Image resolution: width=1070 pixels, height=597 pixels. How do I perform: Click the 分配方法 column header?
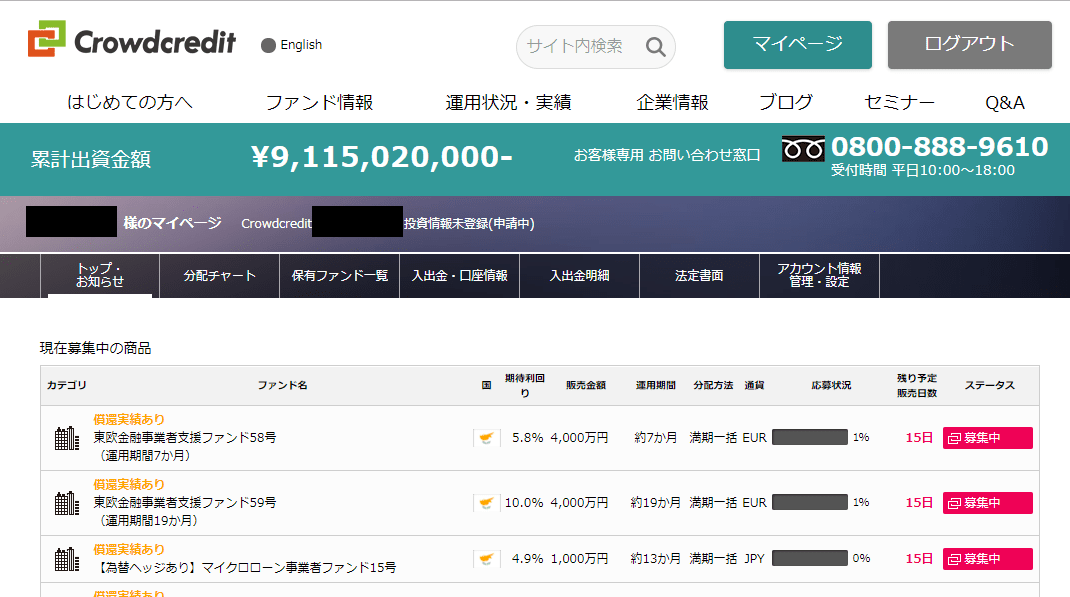(x=713, y=385)
